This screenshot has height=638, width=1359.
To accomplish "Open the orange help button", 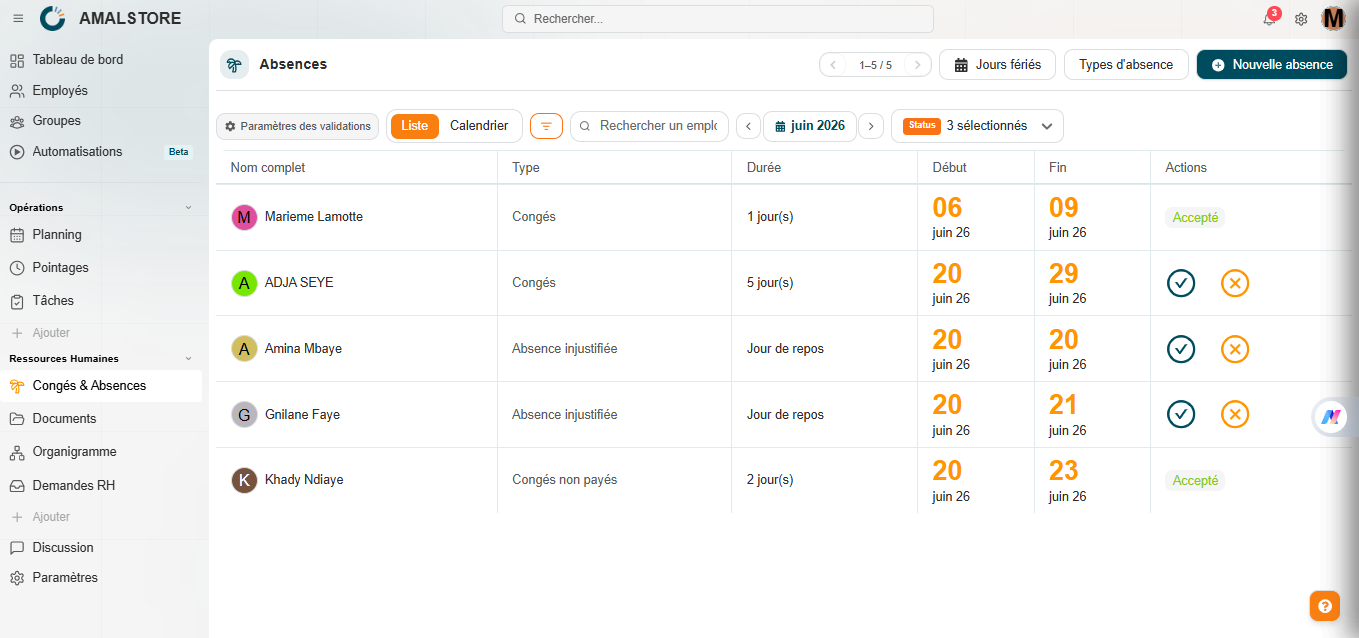I will (1324, 606).
